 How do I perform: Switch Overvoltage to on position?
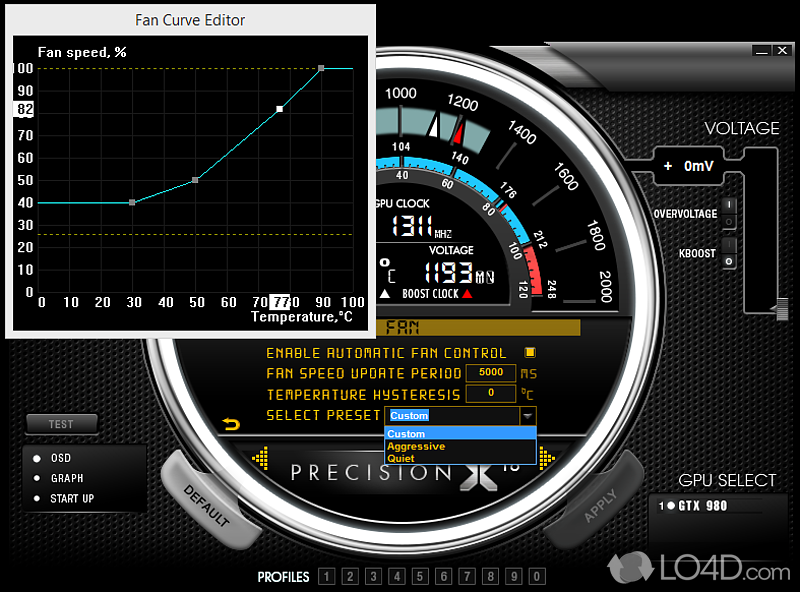point(729,205)
